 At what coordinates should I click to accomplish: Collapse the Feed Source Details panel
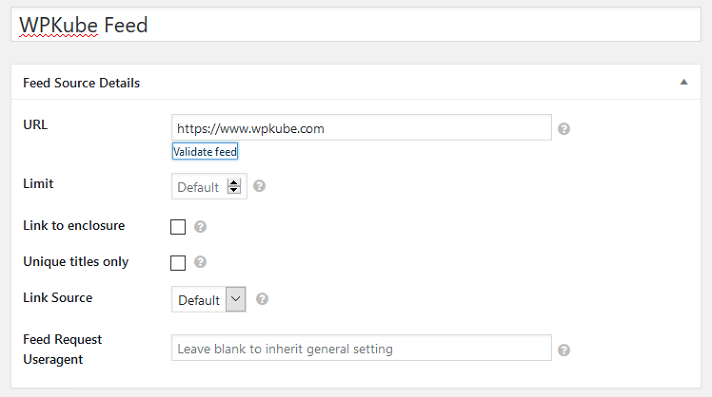tap(683, 82)
